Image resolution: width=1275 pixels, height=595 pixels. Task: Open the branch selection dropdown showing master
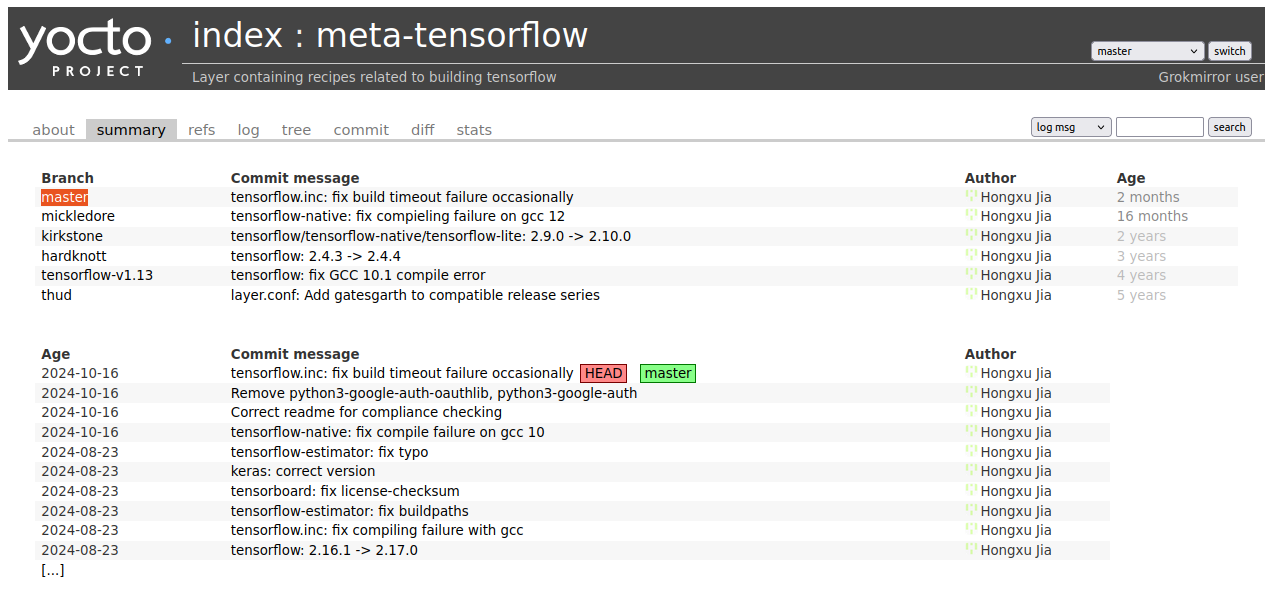pyautogui.click(x=1147, y=50)
